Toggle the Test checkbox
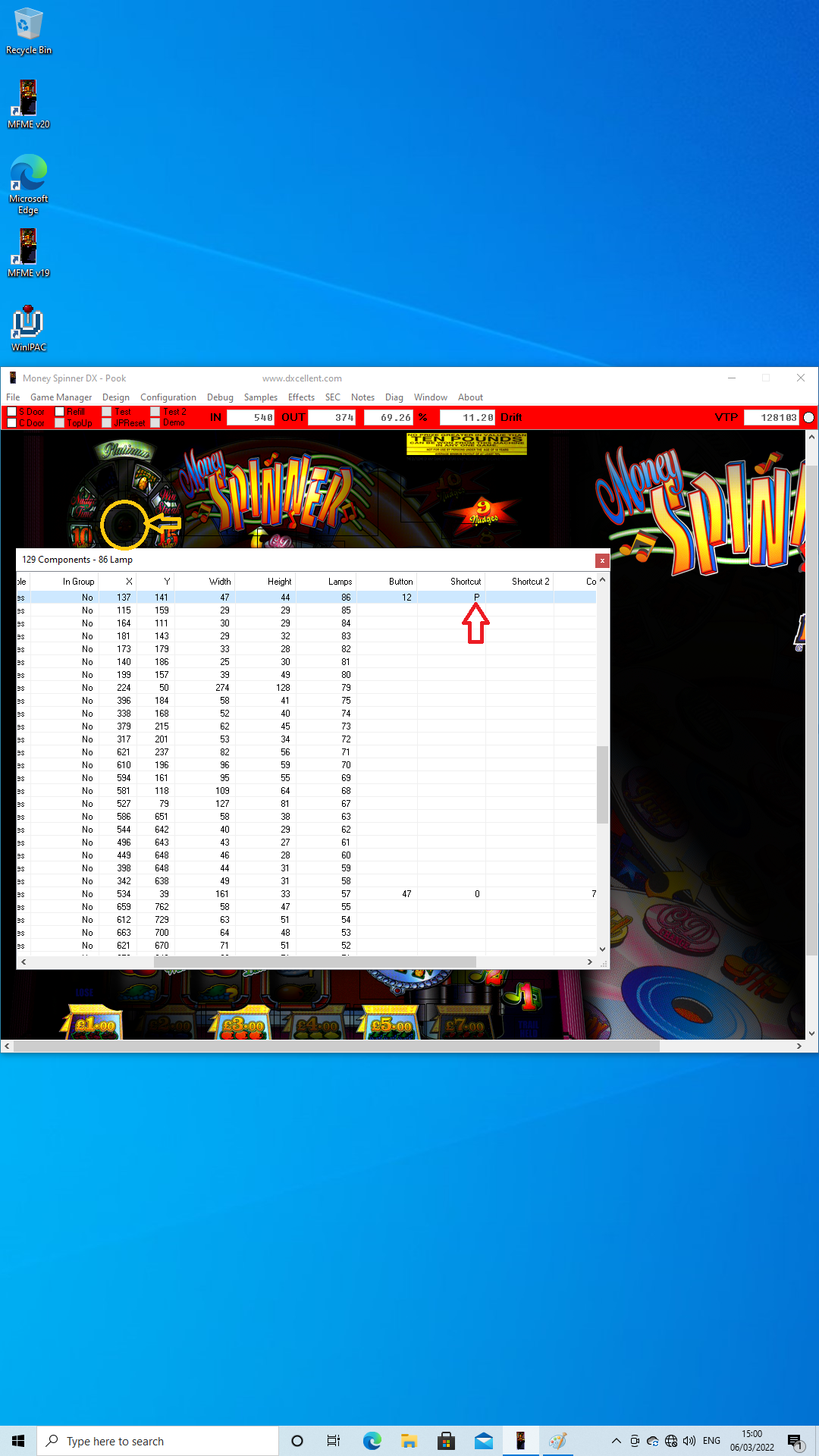Viewport: 819px width, 1456px height. coord(107,412)
